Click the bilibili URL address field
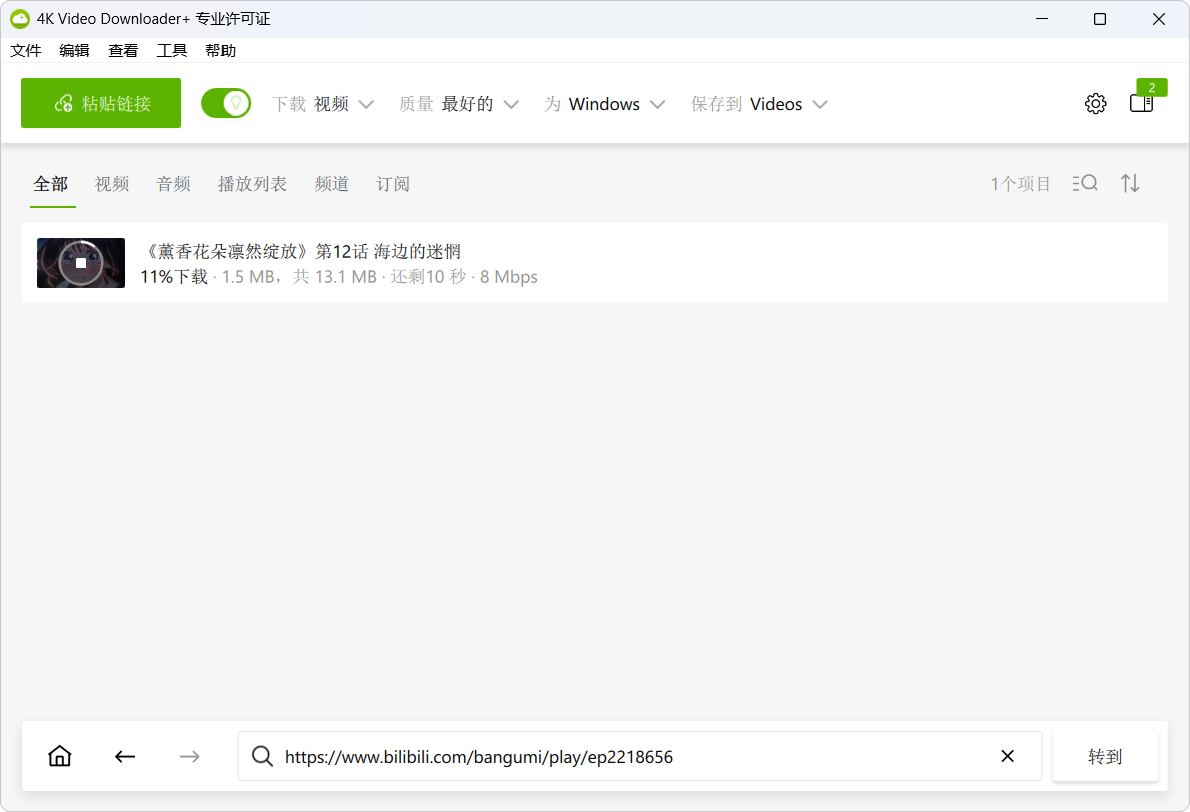 [x=640, y=756]
